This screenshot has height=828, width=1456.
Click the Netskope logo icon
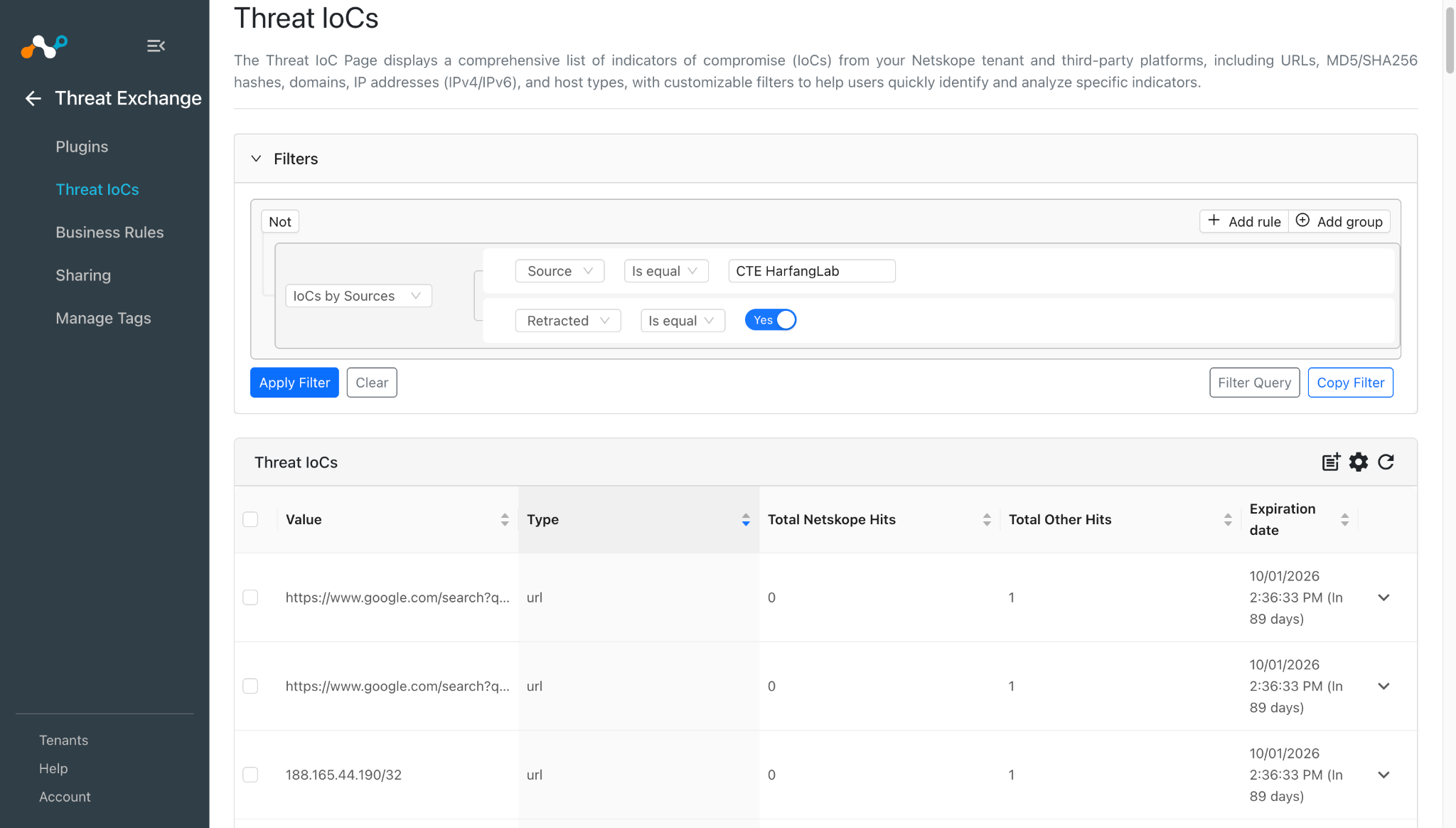click(x=44, y=46)
